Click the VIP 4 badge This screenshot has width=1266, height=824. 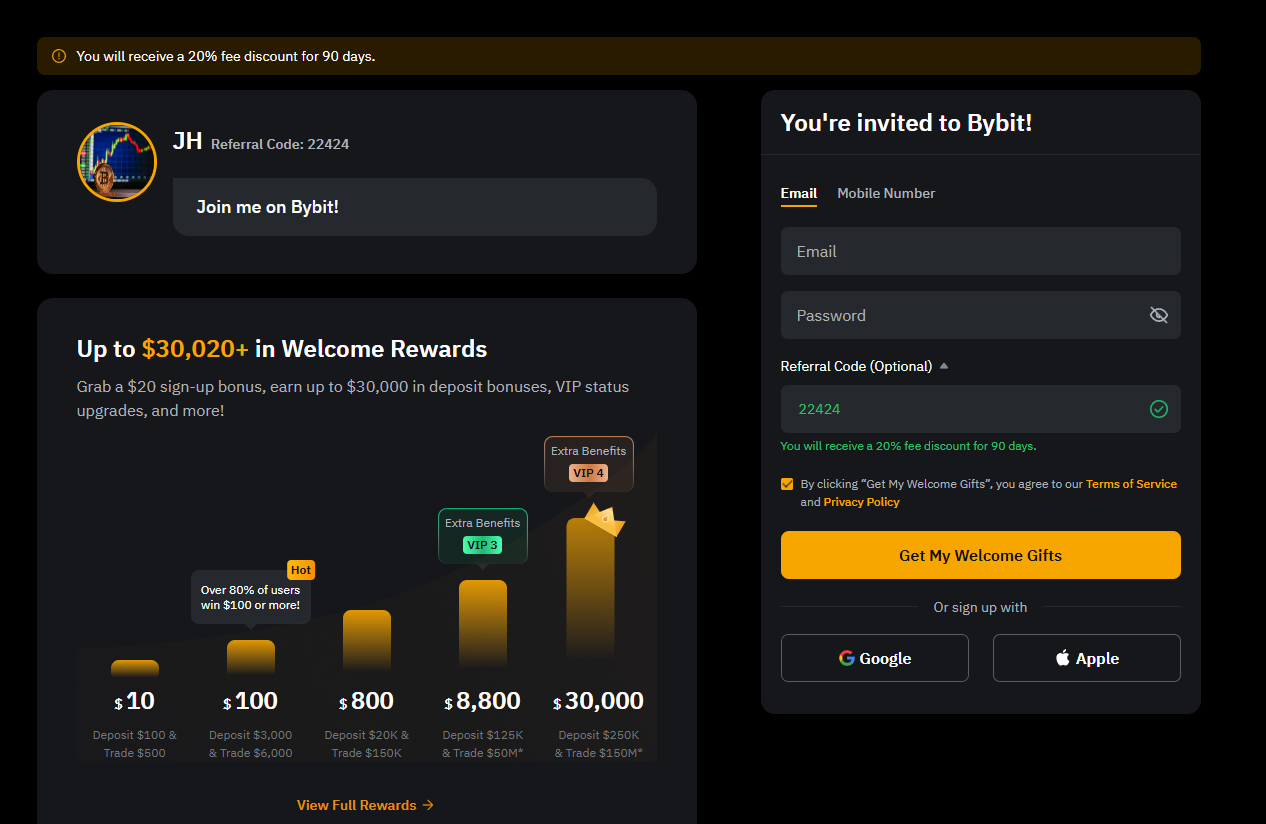click(588, 473)
